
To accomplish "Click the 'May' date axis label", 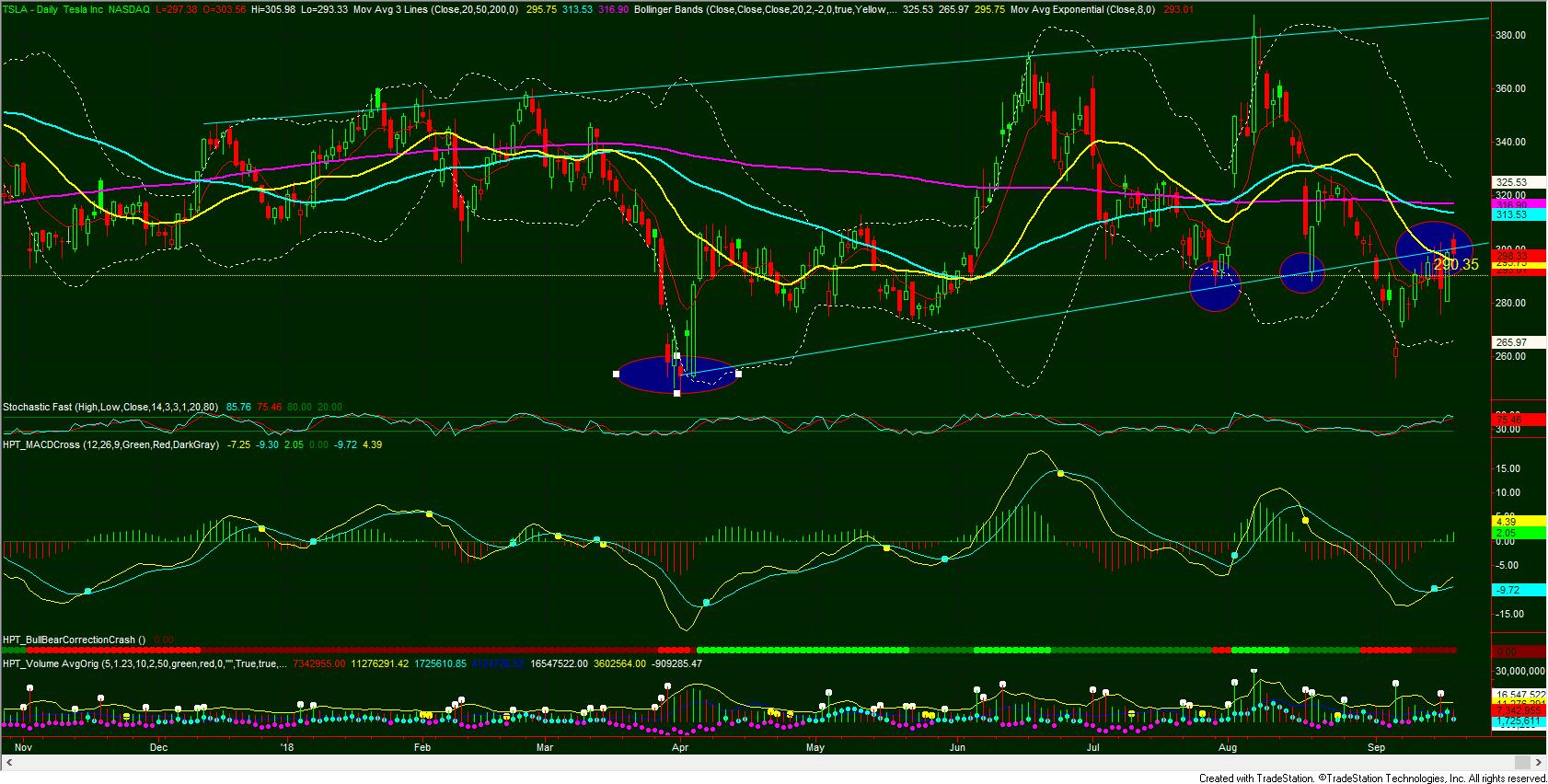I will pos(814,747).
